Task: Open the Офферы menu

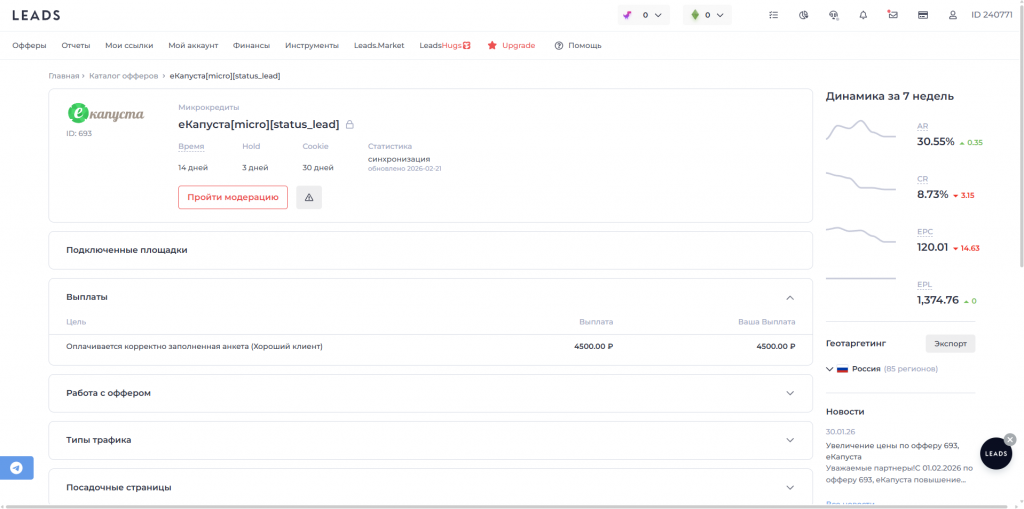Action: point(29,45)
